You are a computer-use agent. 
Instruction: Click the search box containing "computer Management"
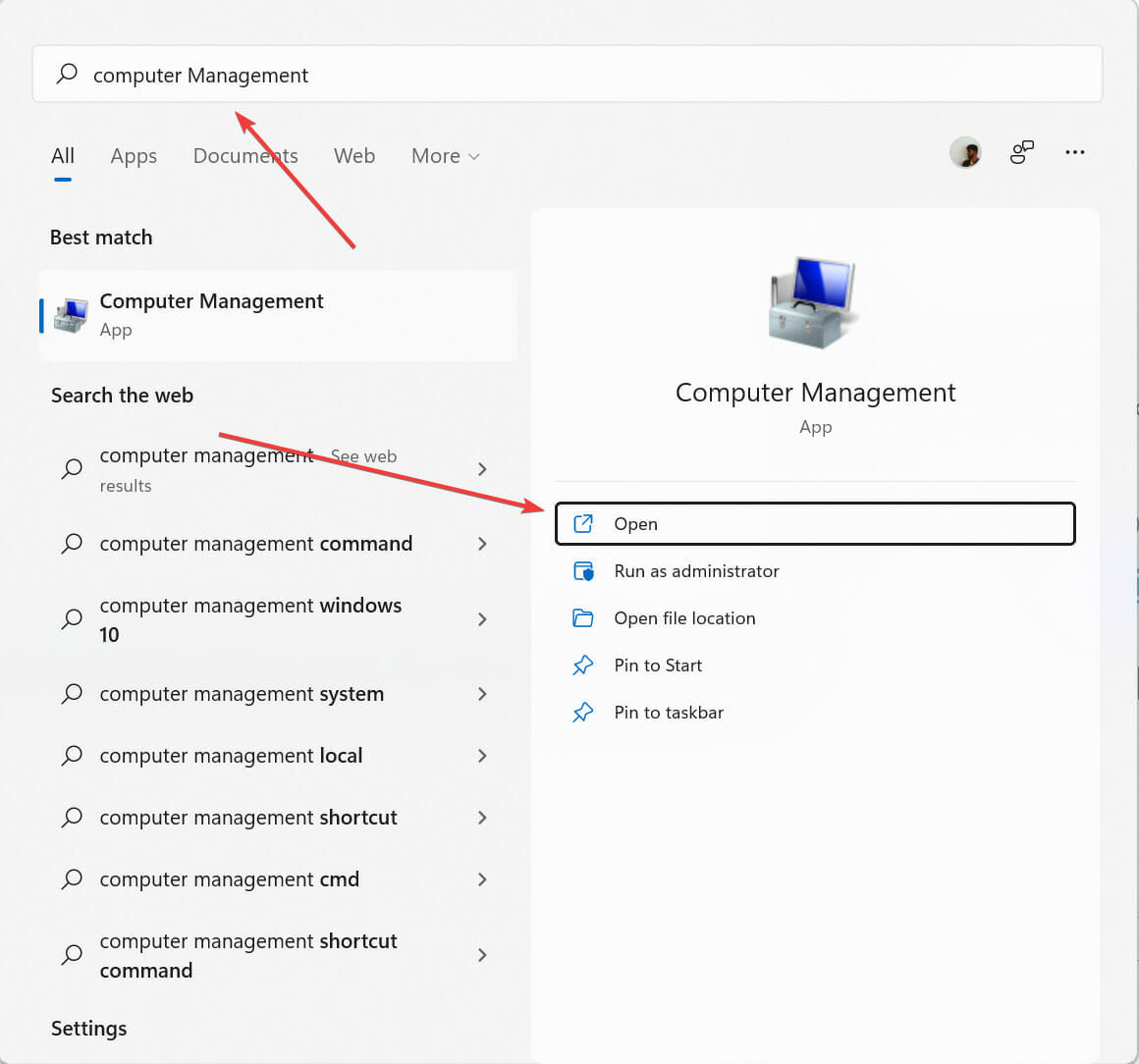click(x=568, y=74)
